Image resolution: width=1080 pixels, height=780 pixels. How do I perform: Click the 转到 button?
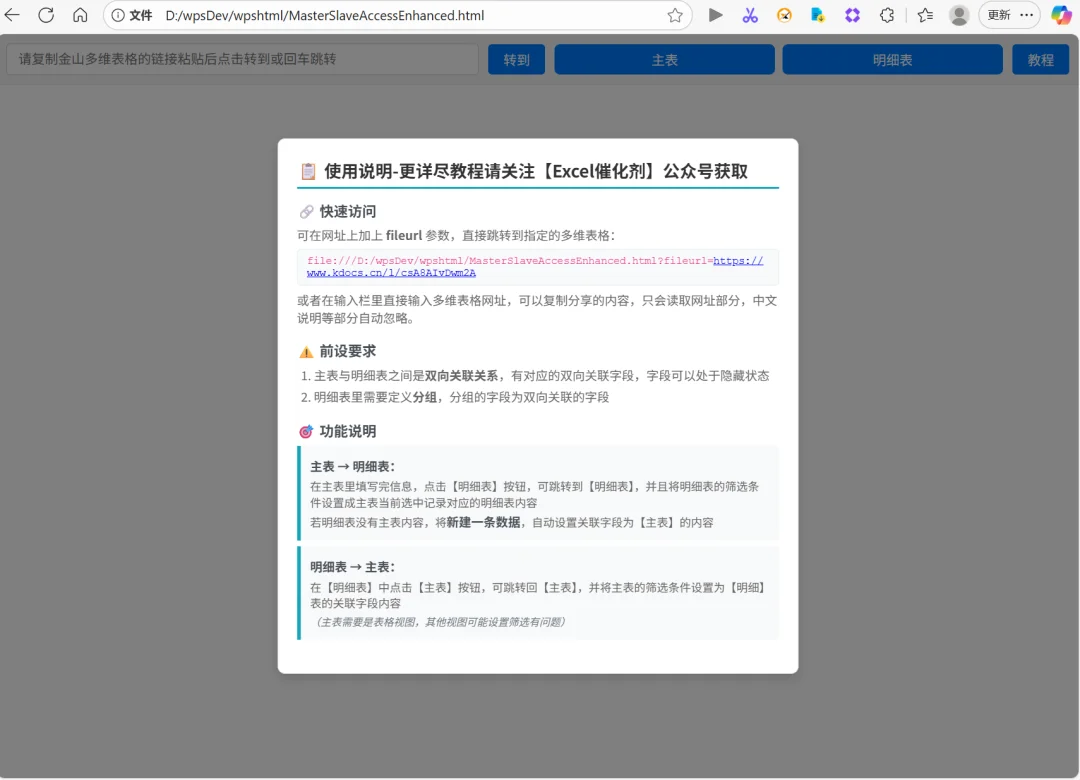coord(517,60)
